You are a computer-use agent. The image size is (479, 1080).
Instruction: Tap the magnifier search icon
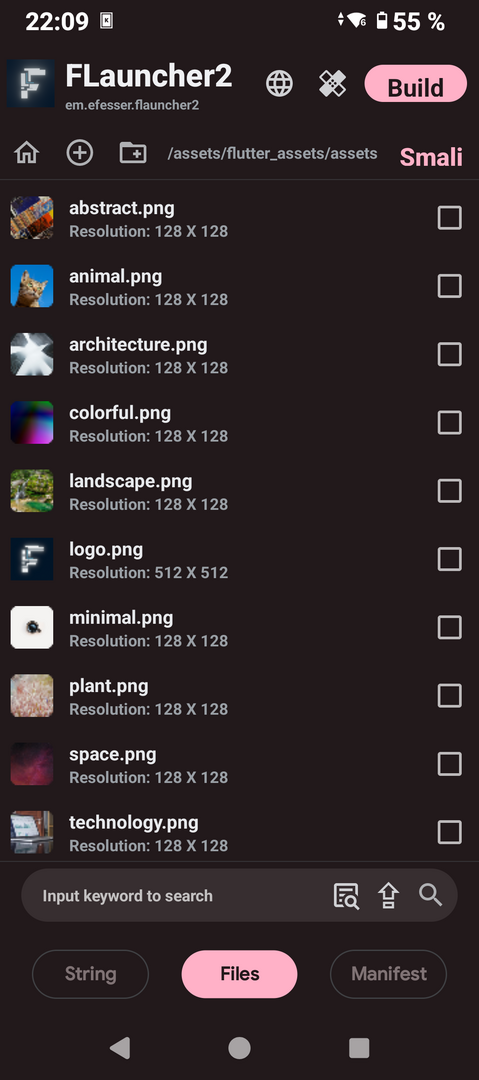[x=430, y=895]
